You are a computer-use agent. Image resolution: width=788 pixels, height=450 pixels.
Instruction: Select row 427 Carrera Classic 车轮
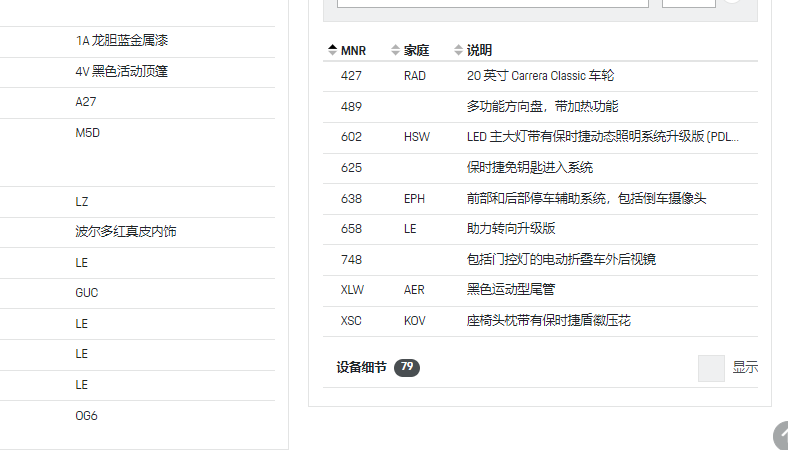[x=540, y=76]
